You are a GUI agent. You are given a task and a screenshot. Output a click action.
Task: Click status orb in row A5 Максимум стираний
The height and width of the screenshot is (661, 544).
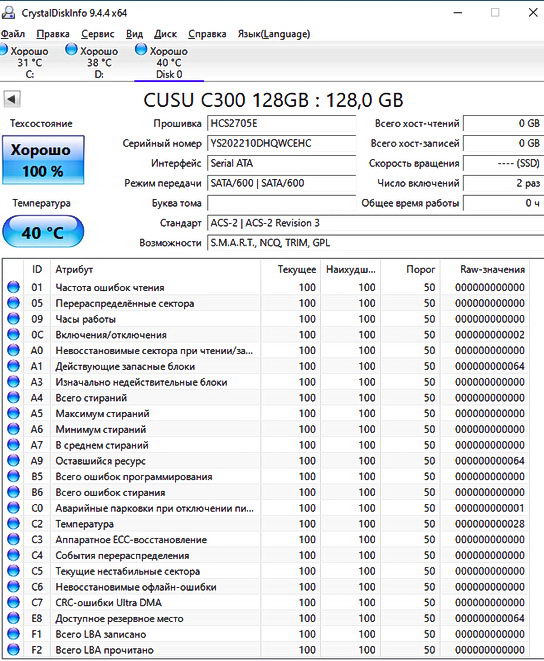[13, 413]
